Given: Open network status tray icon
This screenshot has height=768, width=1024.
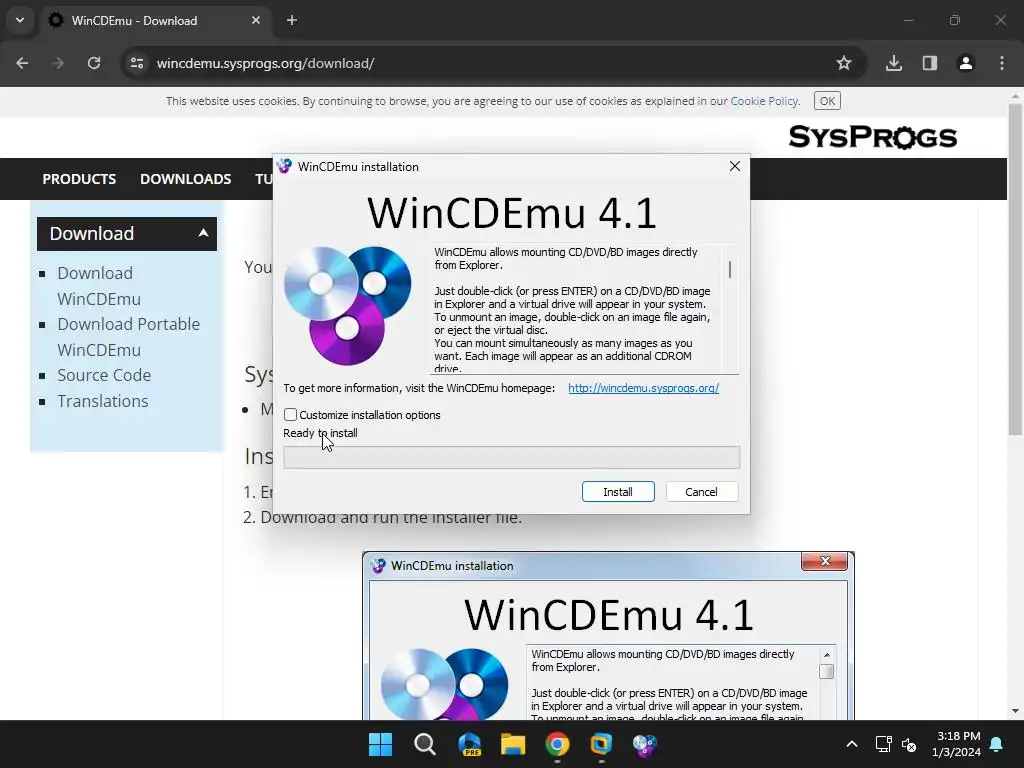Looking at the screenshot, I should pyautogui.click(x=884, y=744).
